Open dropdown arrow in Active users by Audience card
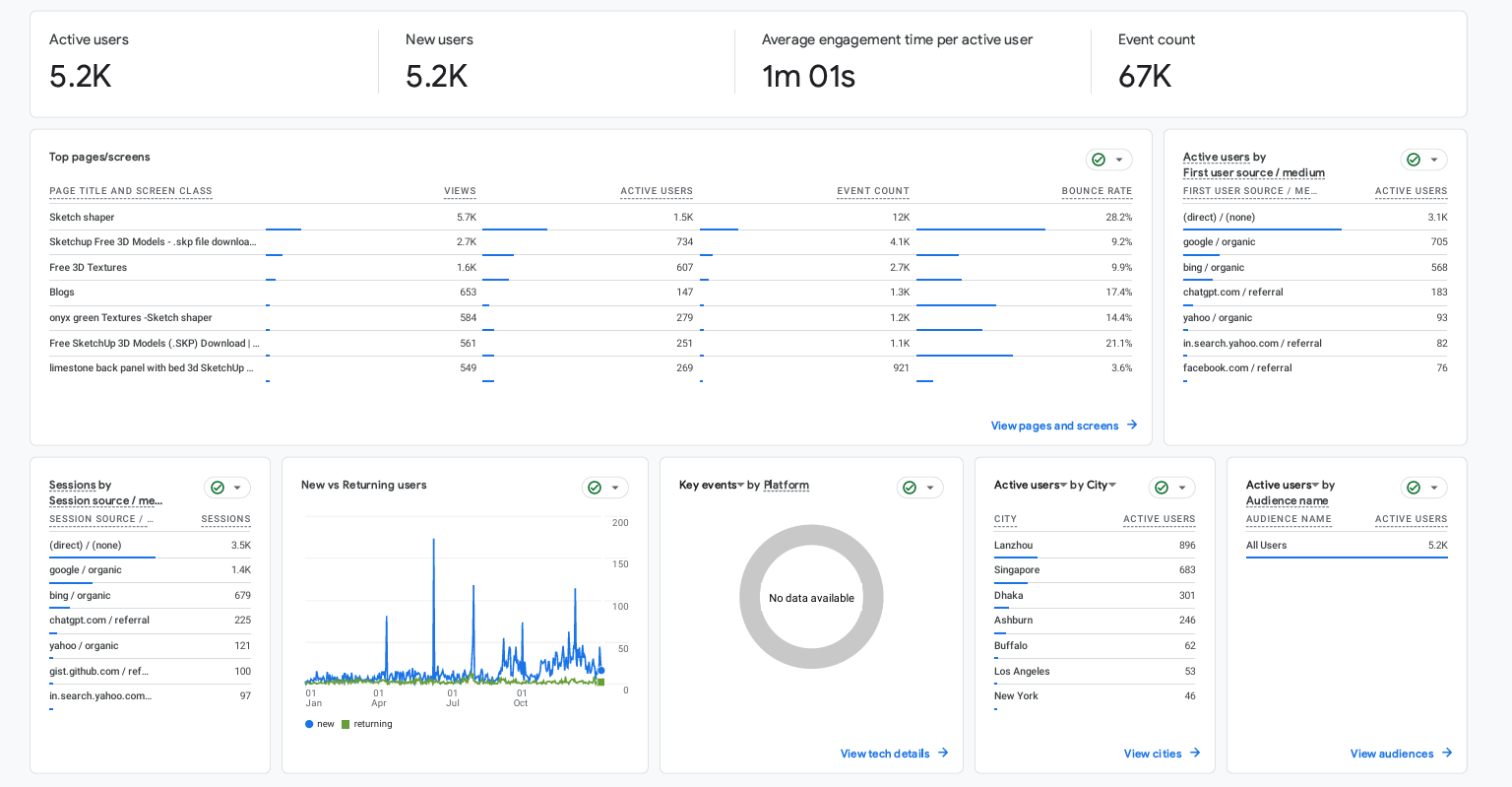Viewport: 1512px width, 787px height. coord(1434,488)
